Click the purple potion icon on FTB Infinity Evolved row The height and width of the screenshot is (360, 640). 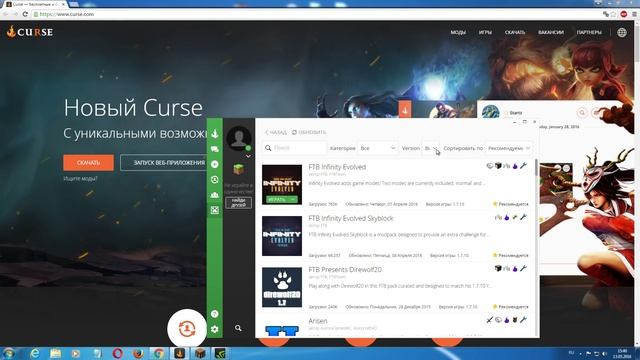515,166
